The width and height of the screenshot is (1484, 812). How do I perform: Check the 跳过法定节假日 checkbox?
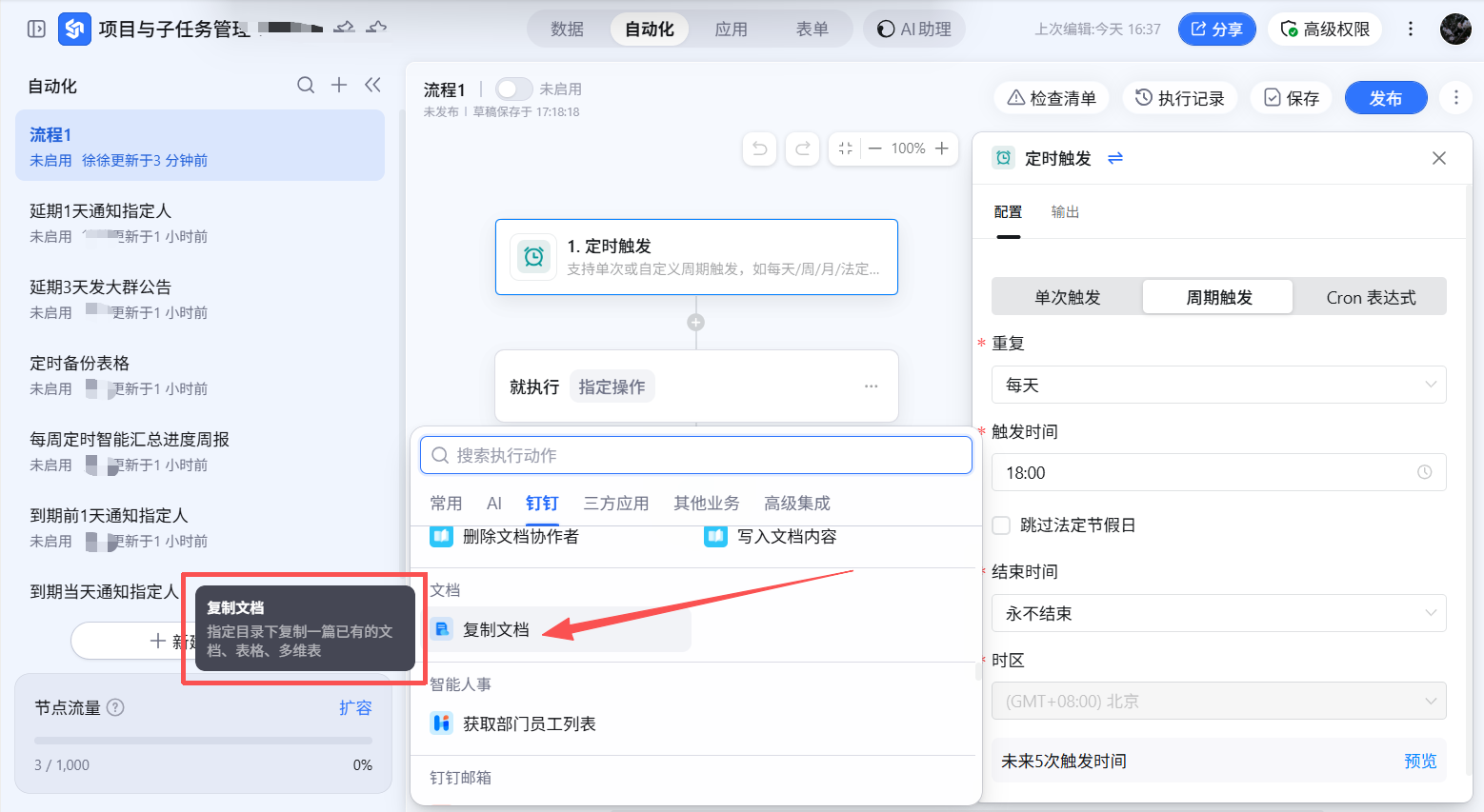pos(1002,525)
